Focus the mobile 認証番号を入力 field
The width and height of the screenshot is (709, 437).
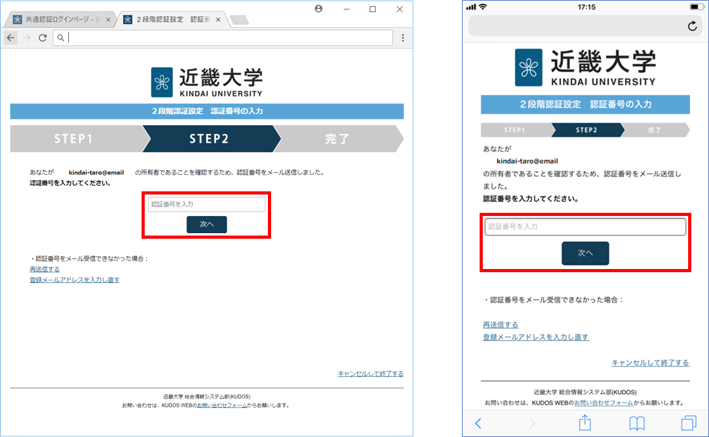[x=585, y=227]
